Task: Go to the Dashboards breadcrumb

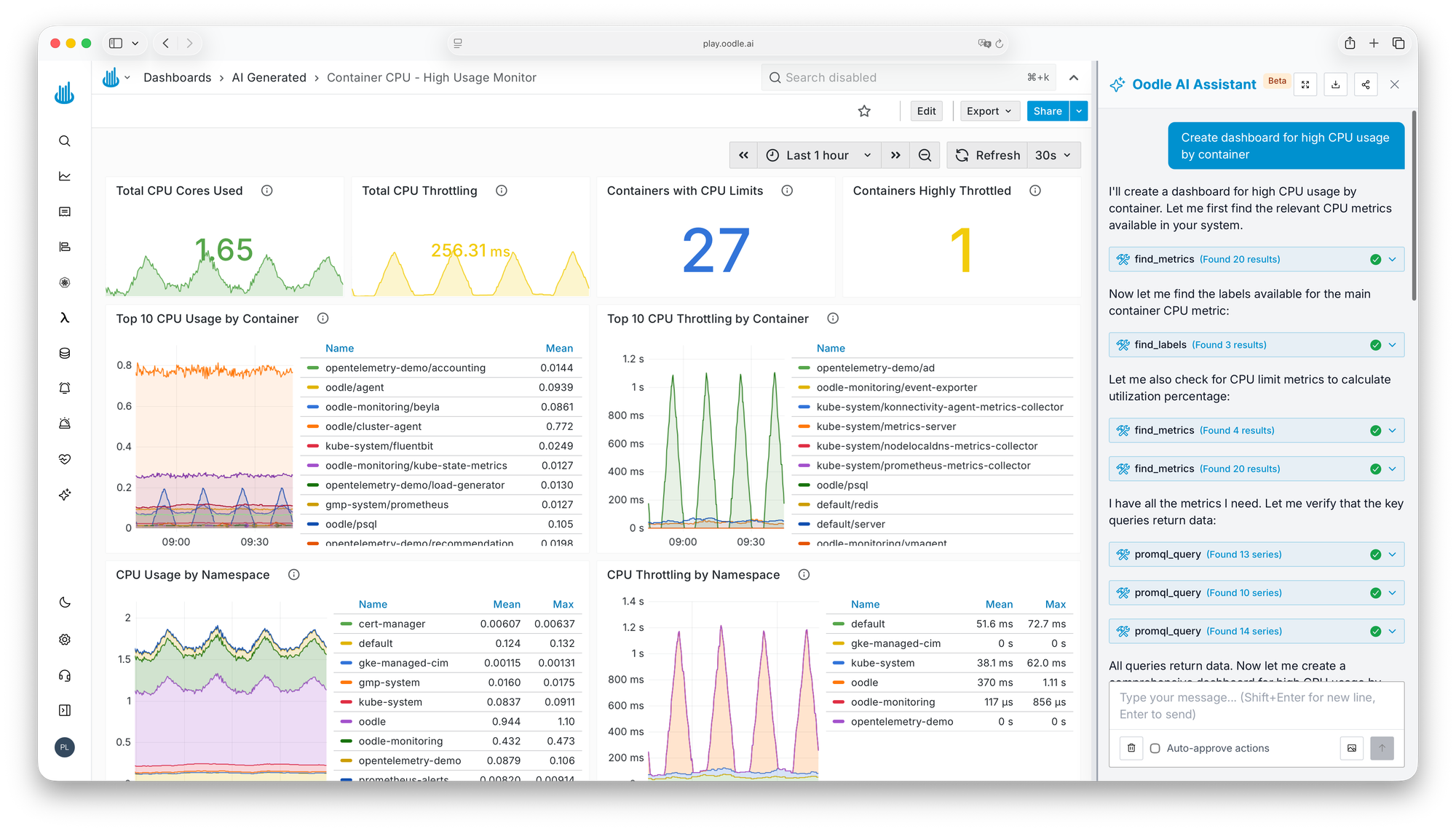Action: pos(177,78)
